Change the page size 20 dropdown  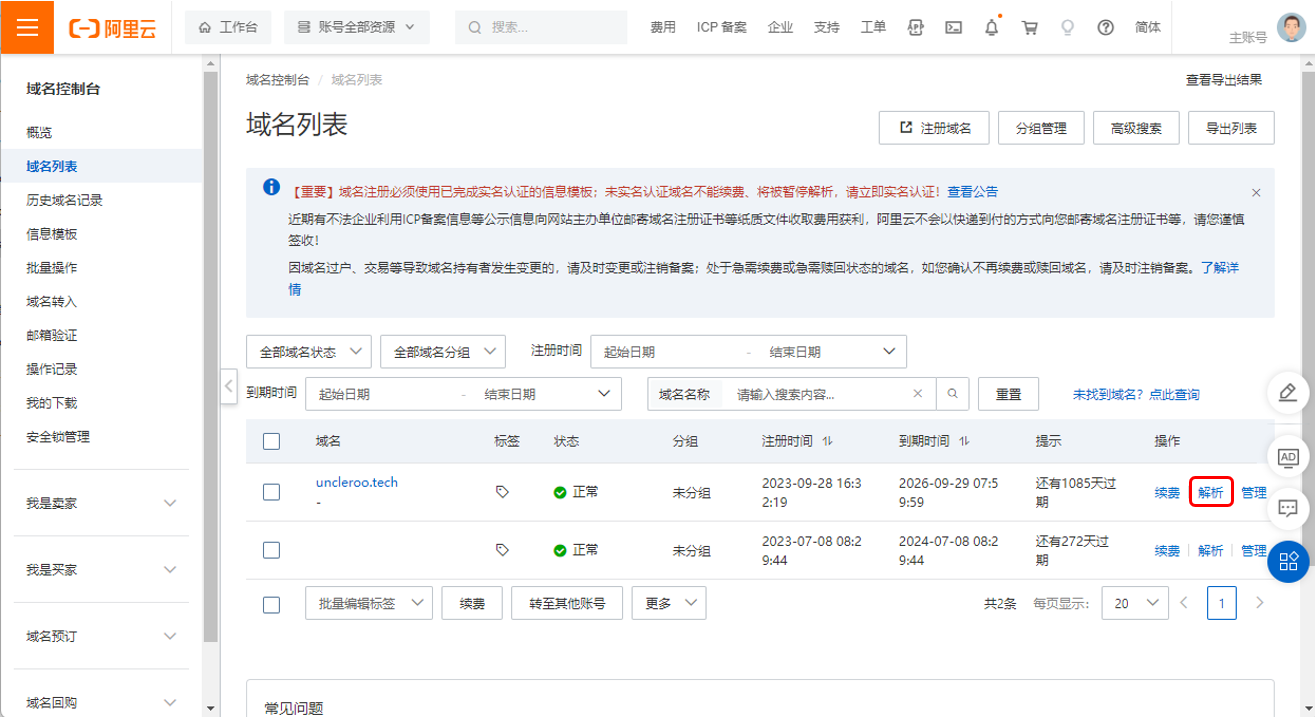click(1135, 604)
